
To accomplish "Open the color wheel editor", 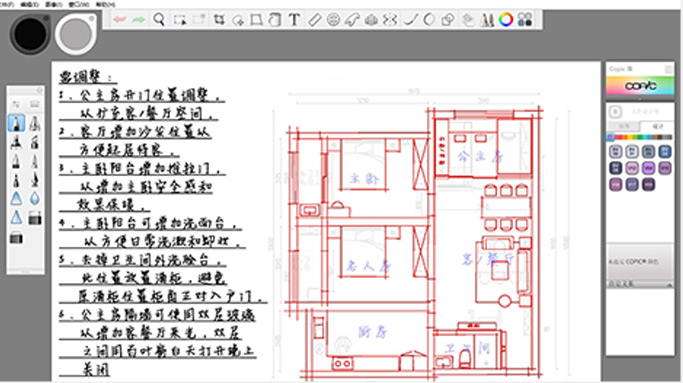I will tap(506, 20).
